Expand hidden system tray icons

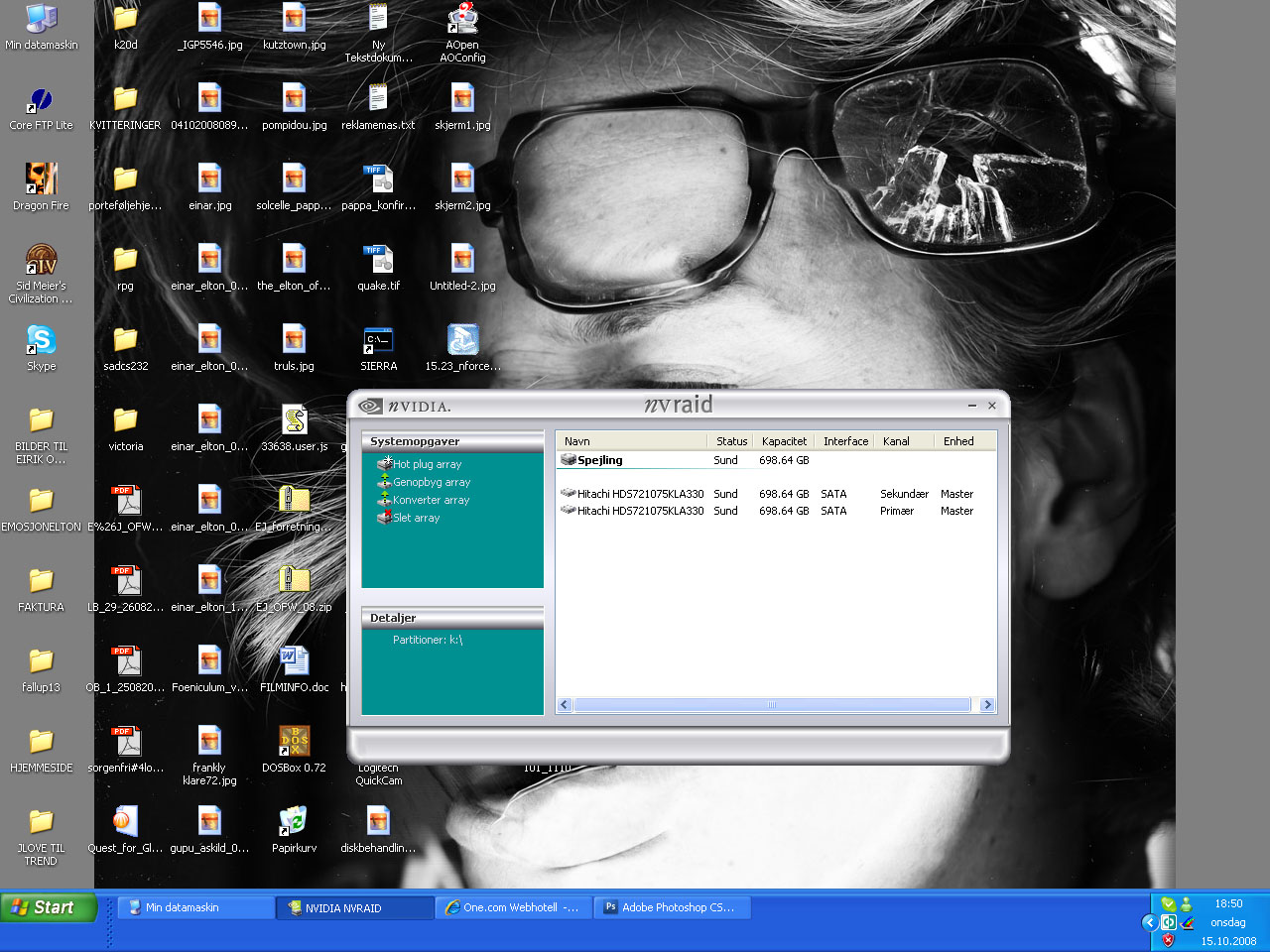pyautogui.click(x=1150, y=922)
